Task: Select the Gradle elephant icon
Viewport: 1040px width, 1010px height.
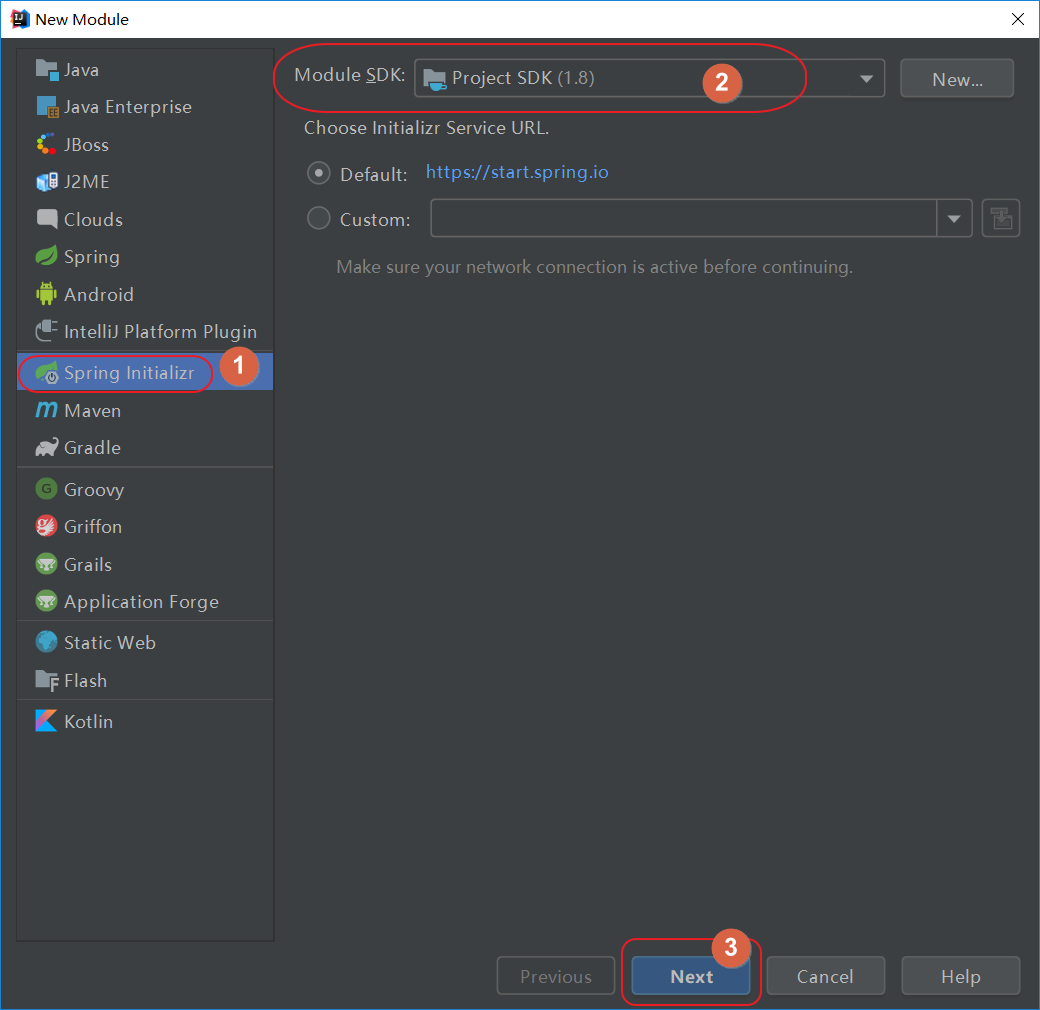Action: pos(46,448)
